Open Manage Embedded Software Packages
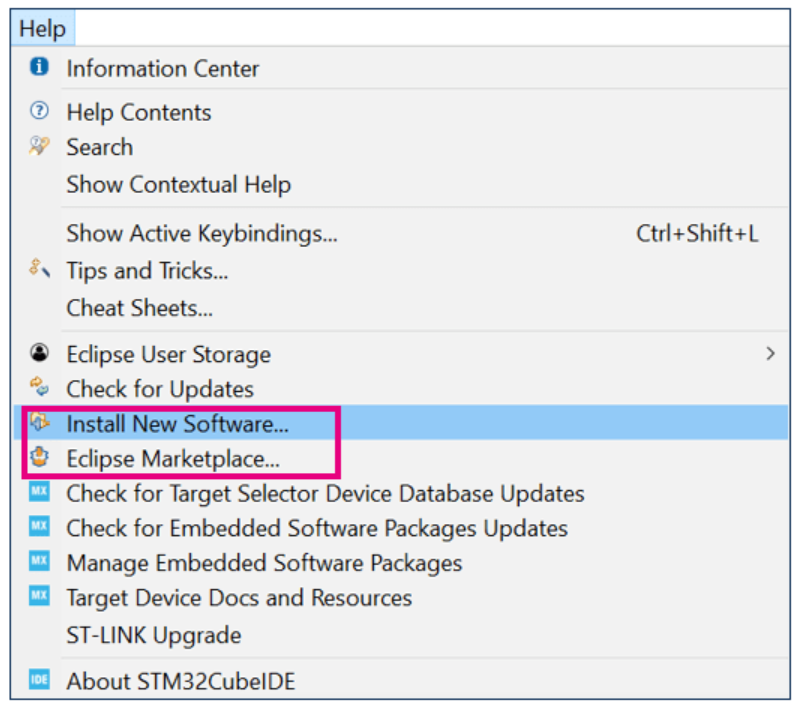Viewport: 802px width, 708px height. (x=264, y=563)
